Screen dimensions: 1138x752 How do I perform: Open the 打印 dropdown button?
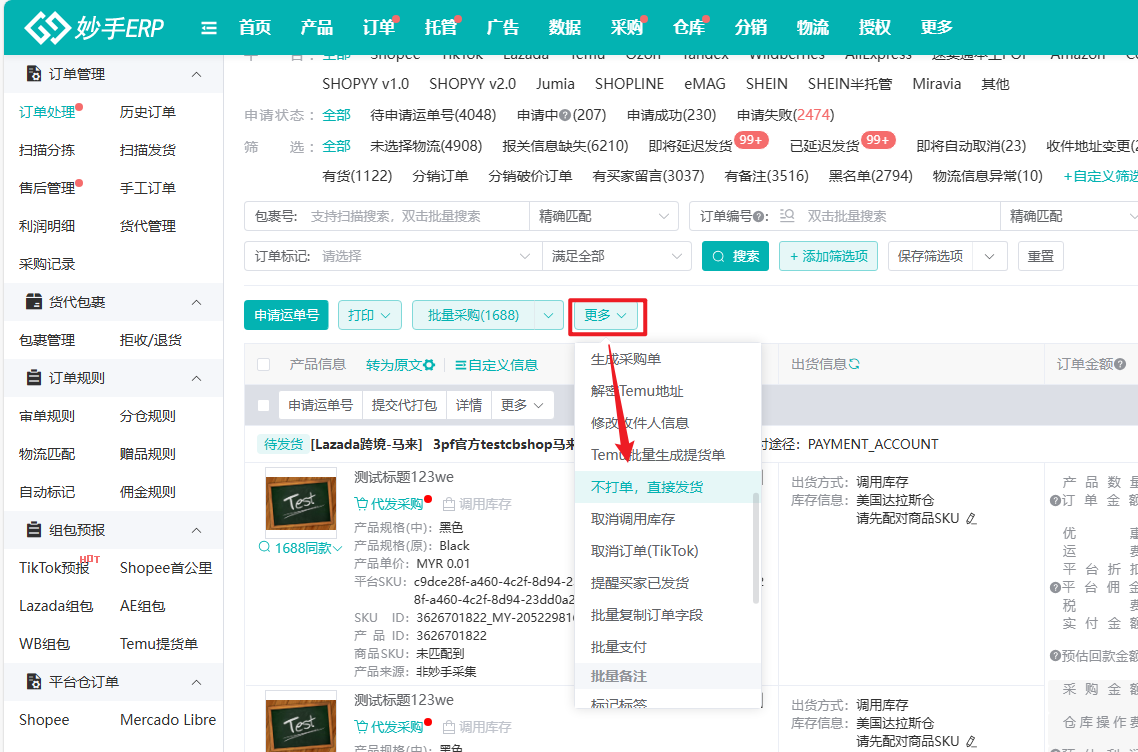point(369,315)
